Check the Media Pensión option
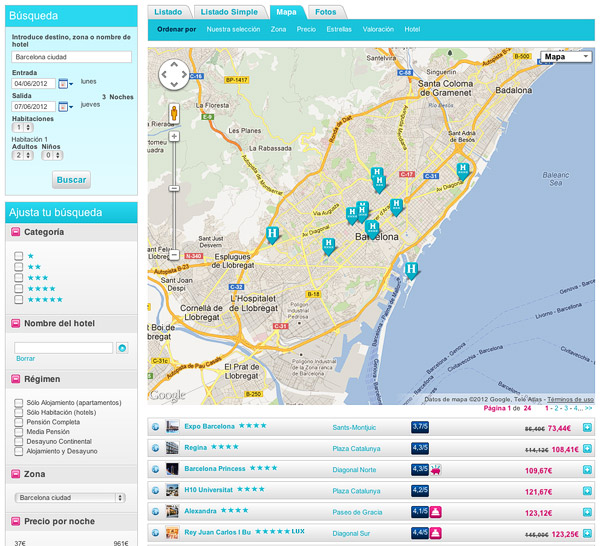The height and width of the screenshot is (546, 600). (18, 432)
